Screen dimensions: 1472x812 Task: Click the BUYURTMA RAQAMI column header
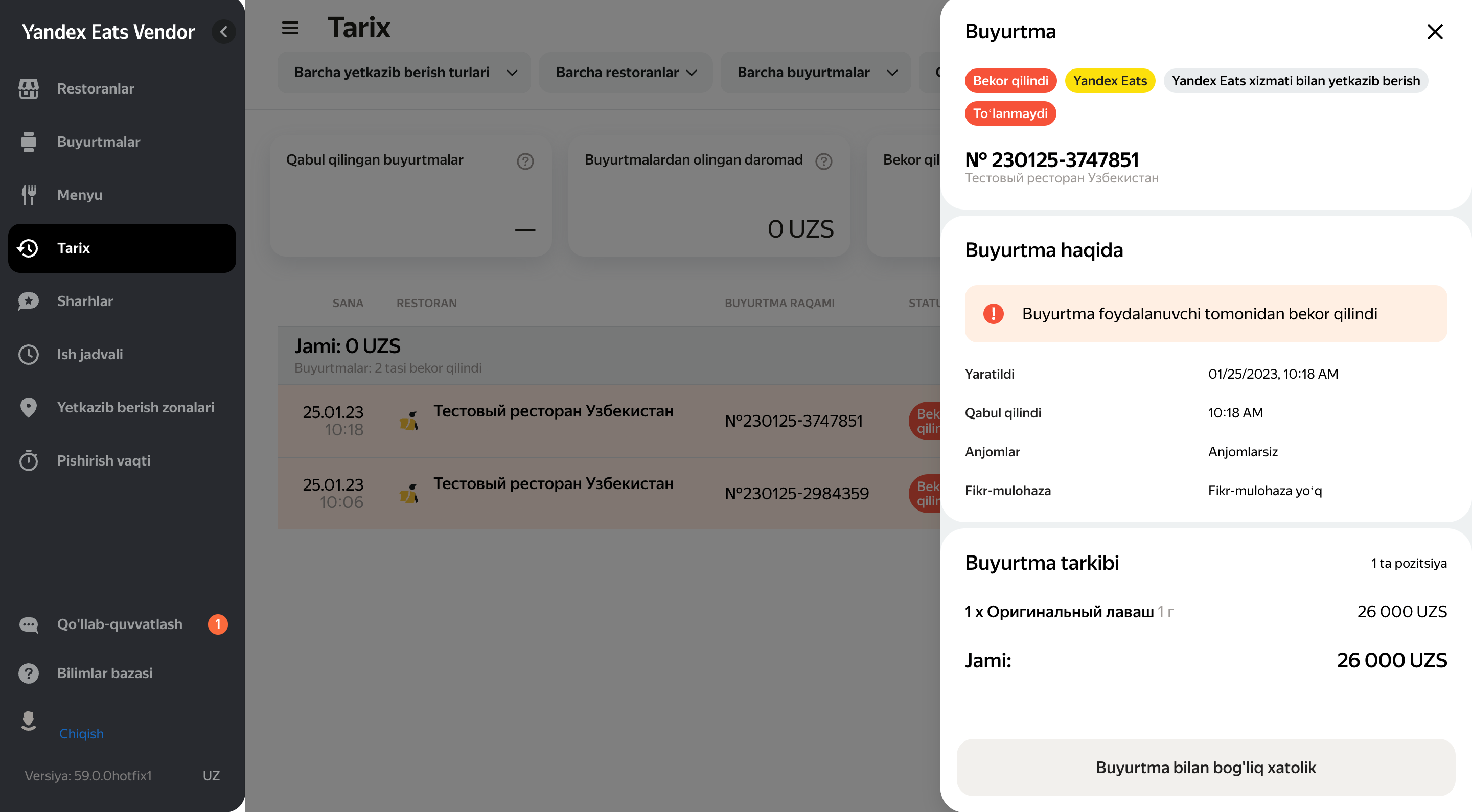tap(779, 303)
